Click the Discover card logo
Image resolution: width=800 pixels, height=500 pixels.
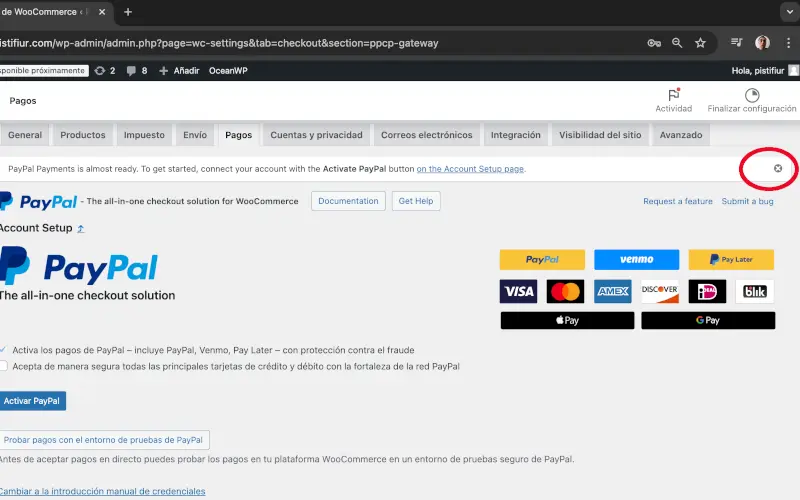660,291
